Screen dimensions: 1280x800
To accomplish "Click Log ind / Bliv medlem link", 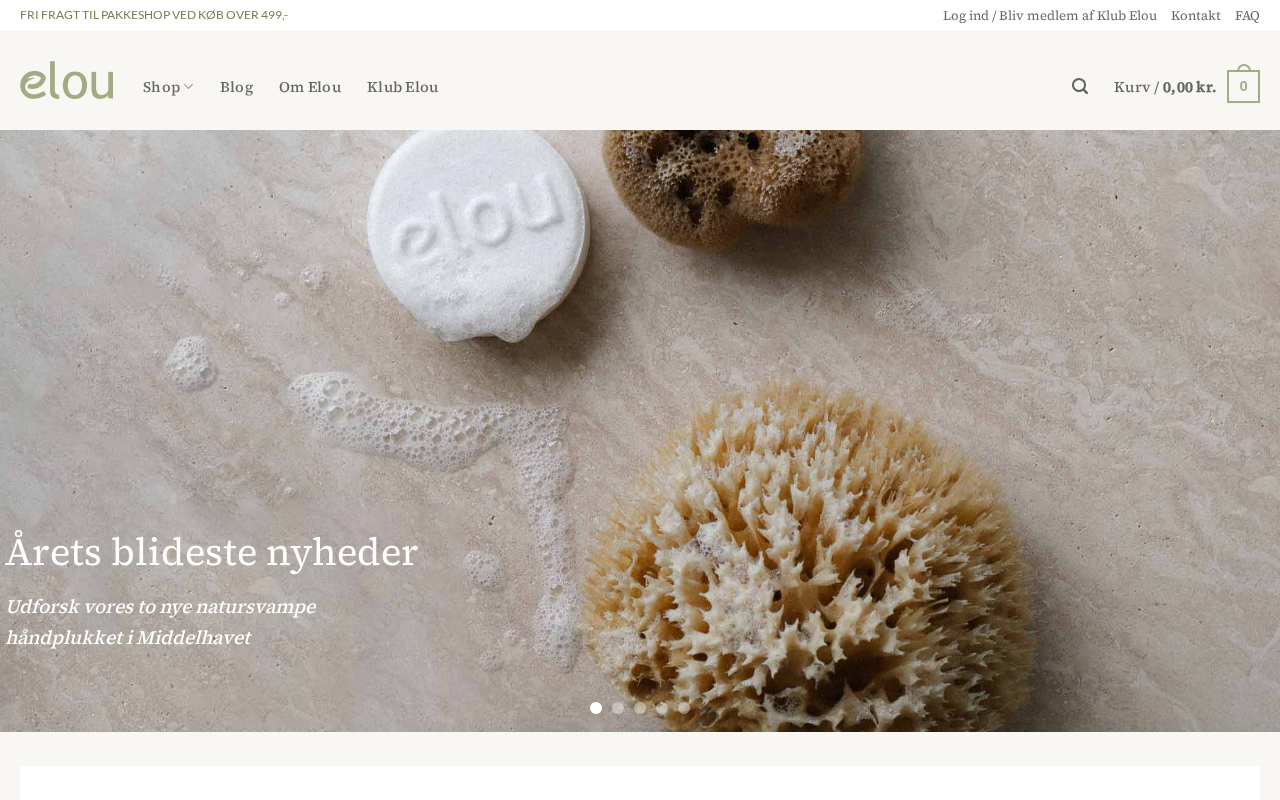I will pos(1050,15).
